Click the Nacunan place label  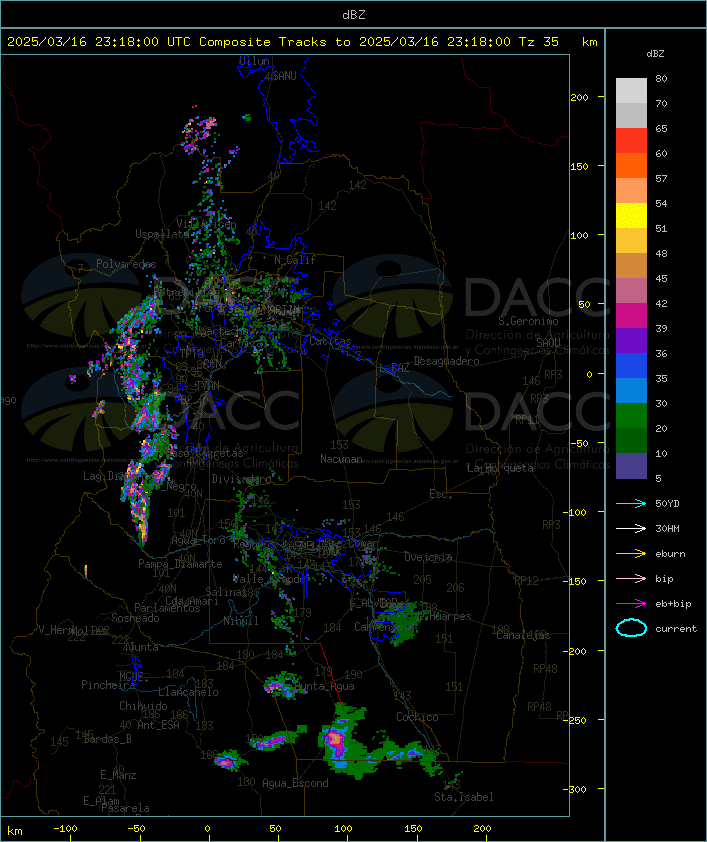pos(341,459)
